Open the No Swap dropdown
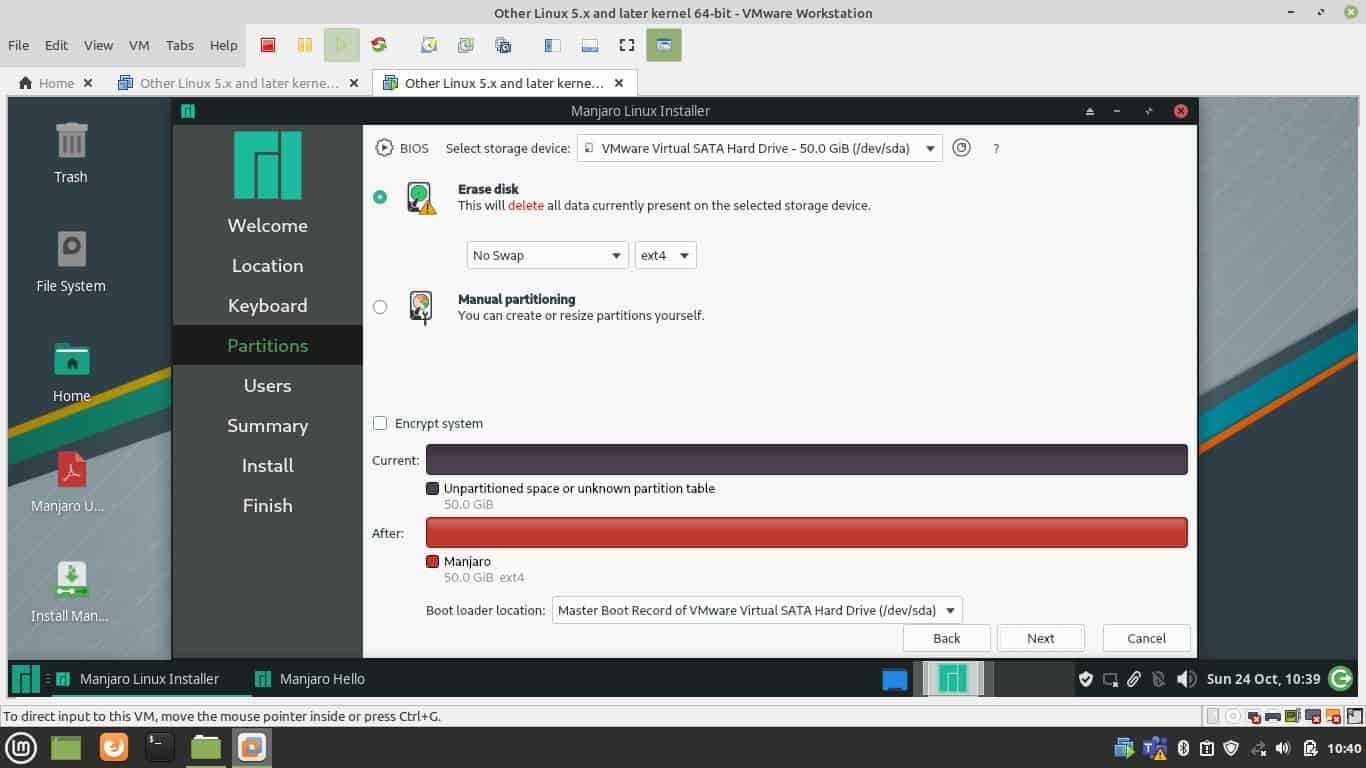 coord(548,255)
